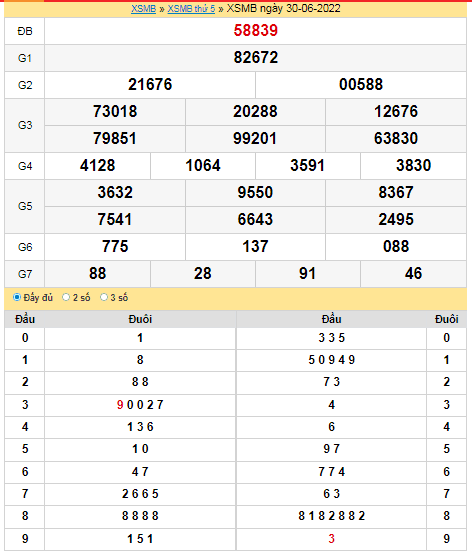
Task: Click the G1 row label
Action: pyautogui.click(x=25, y=58)
